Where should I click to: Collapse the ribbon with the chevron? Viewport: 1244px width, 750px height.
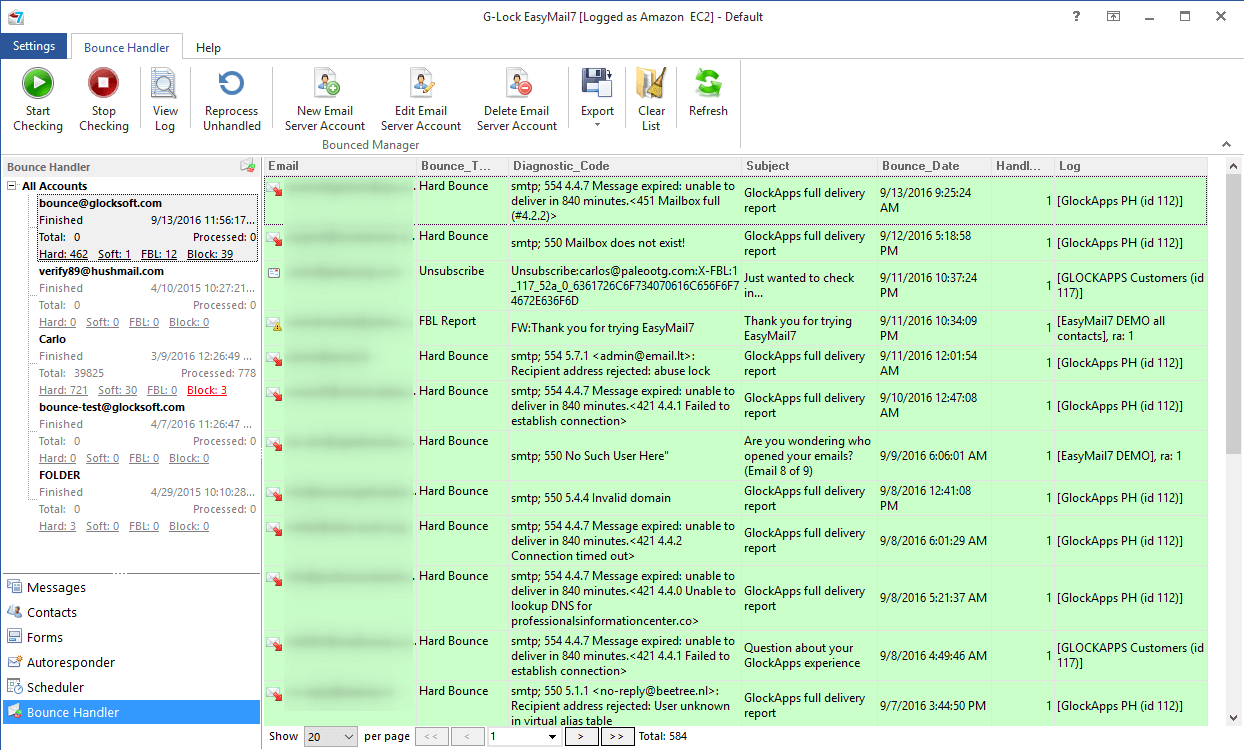click(1226, 145)
